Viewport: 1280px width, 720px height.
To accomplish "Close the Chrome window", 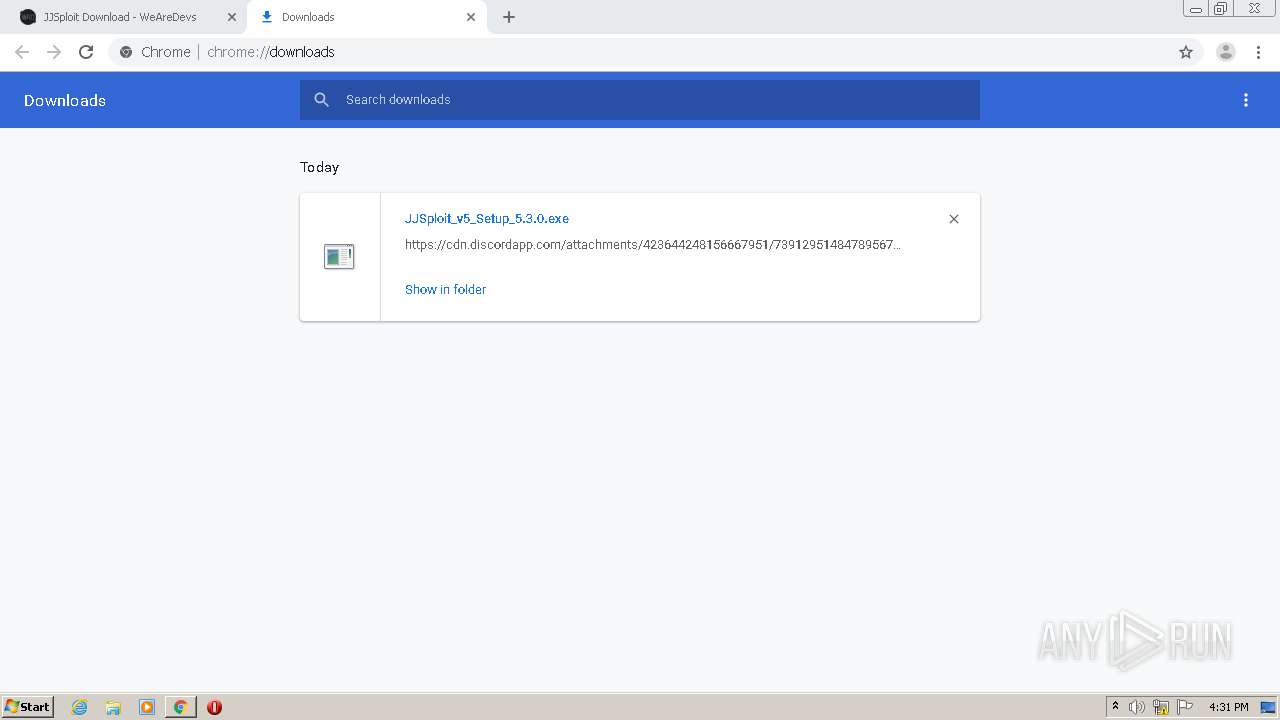I will pos(1254,9).
